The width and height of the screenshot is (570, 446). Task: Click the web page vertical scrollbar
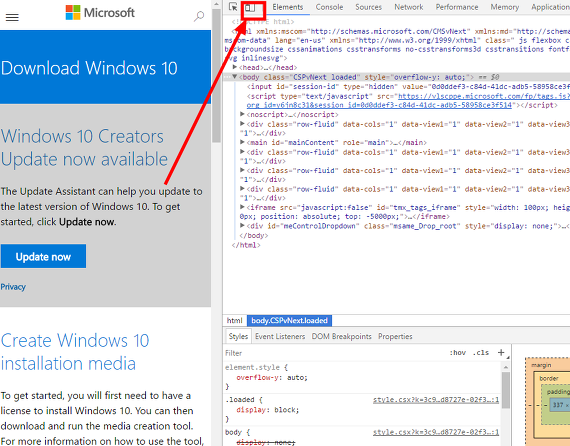[216, 76]
